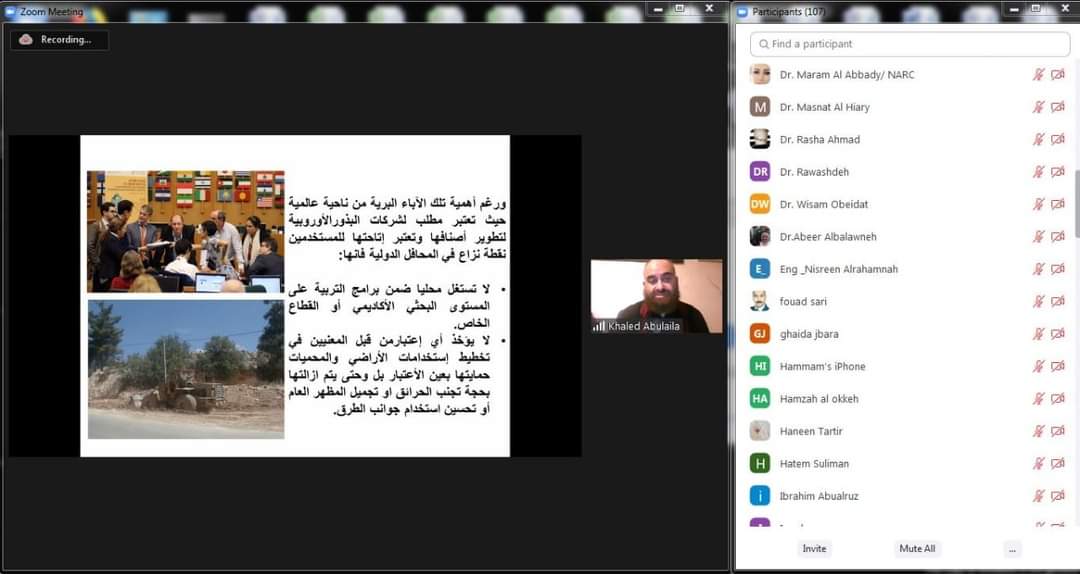Select participant Eng _Nisreen Alrahamnah in list
This screenshot has height=574, width=1080.
(838, 269)
